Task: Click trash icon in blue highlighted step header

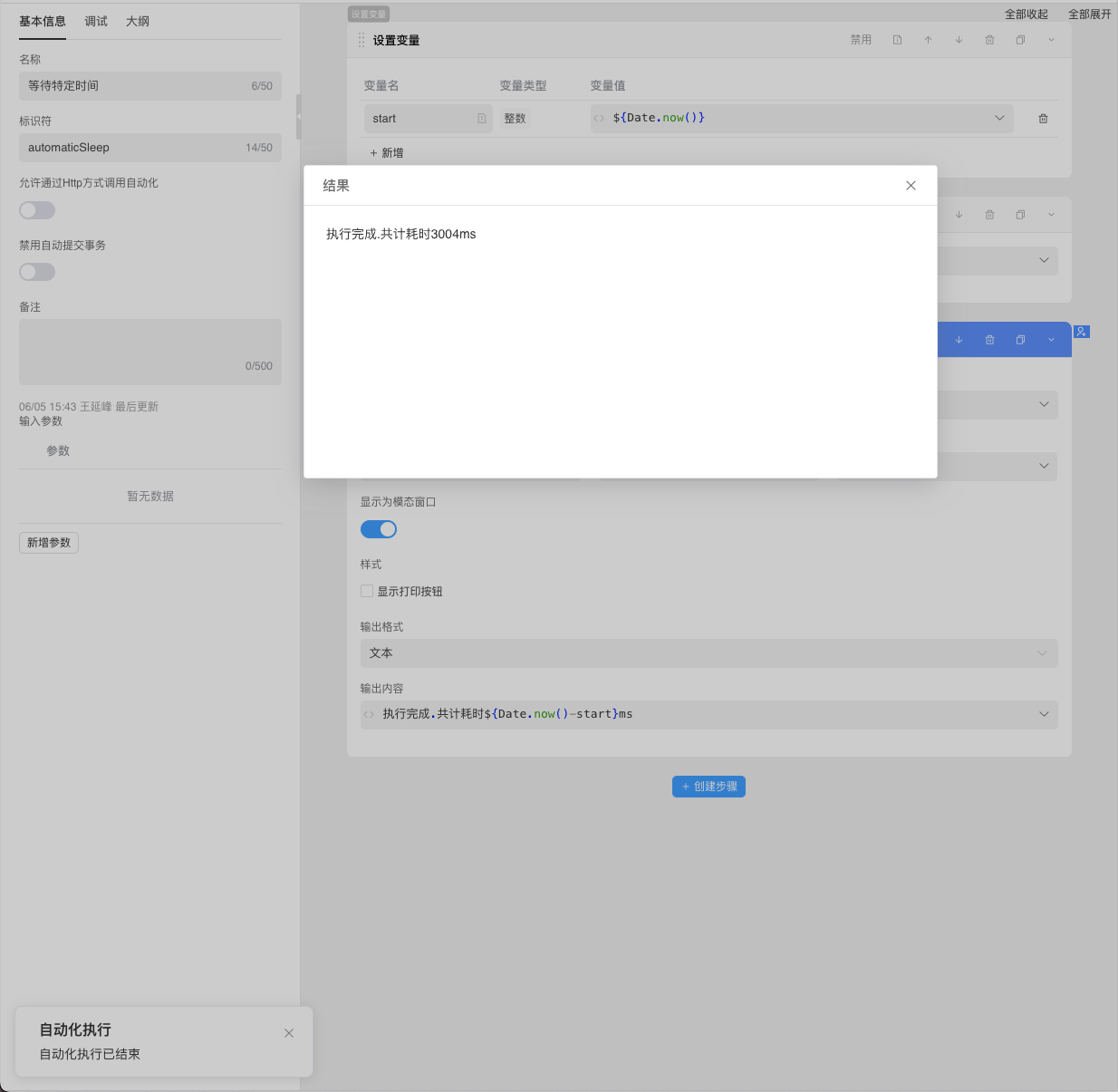Action: pyautogui.click(x=989, y=340)
